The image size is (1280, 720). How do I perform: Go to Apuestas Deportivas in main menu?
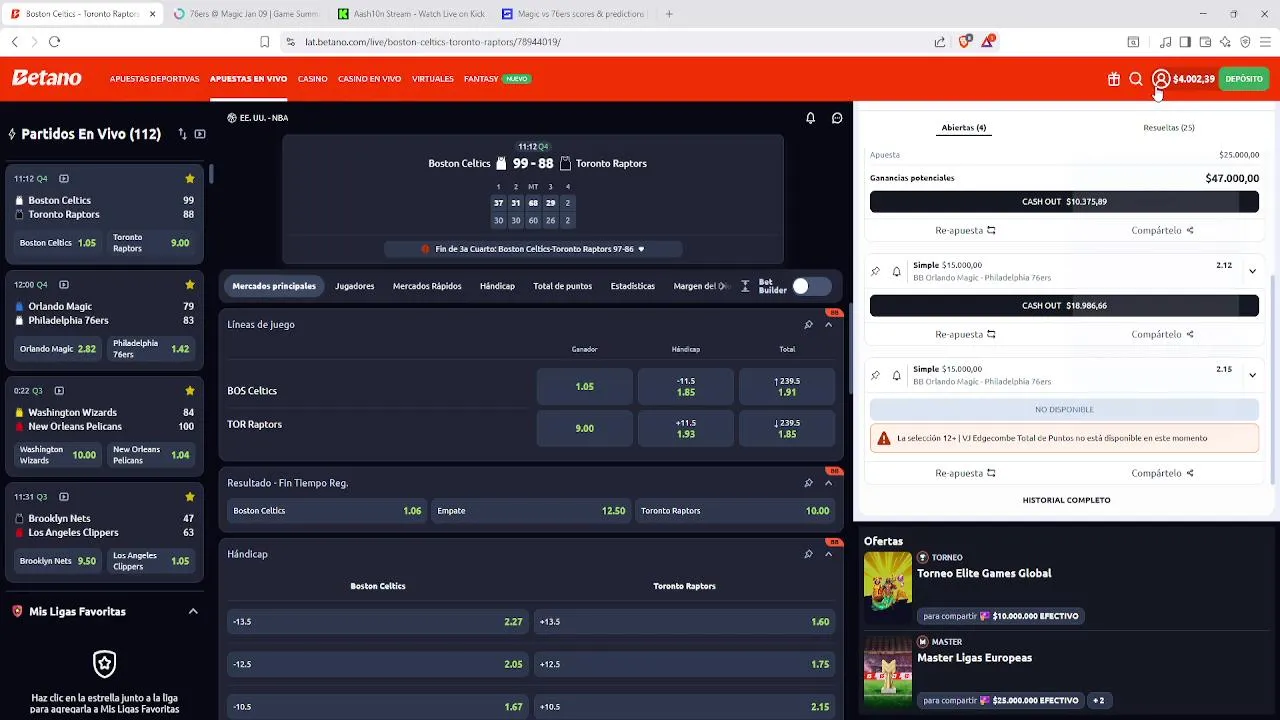click(x=155, y=79)
